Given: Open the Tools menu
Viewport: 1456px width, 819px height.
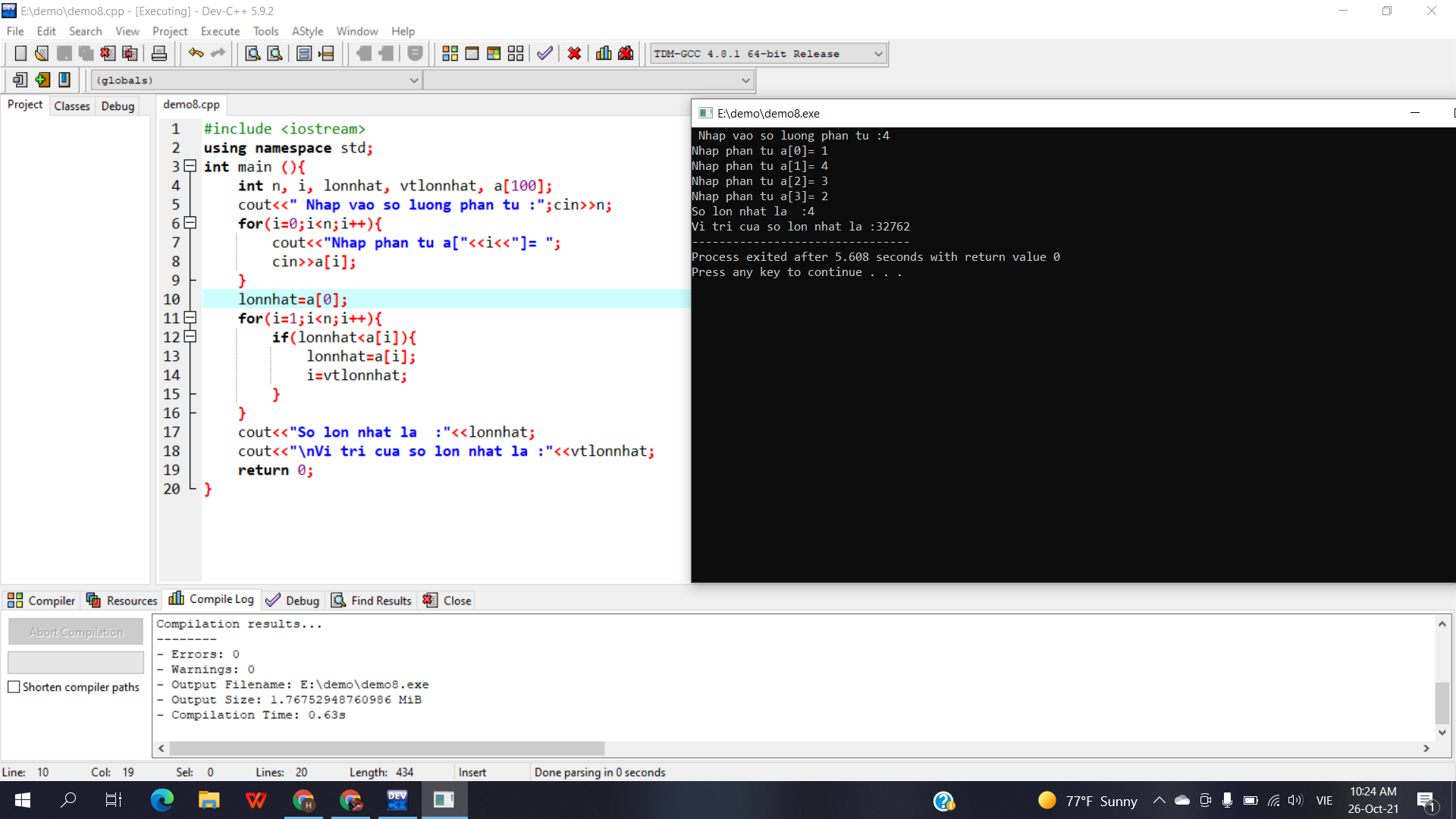Looking at the screenshot, I should click(265, 31).
